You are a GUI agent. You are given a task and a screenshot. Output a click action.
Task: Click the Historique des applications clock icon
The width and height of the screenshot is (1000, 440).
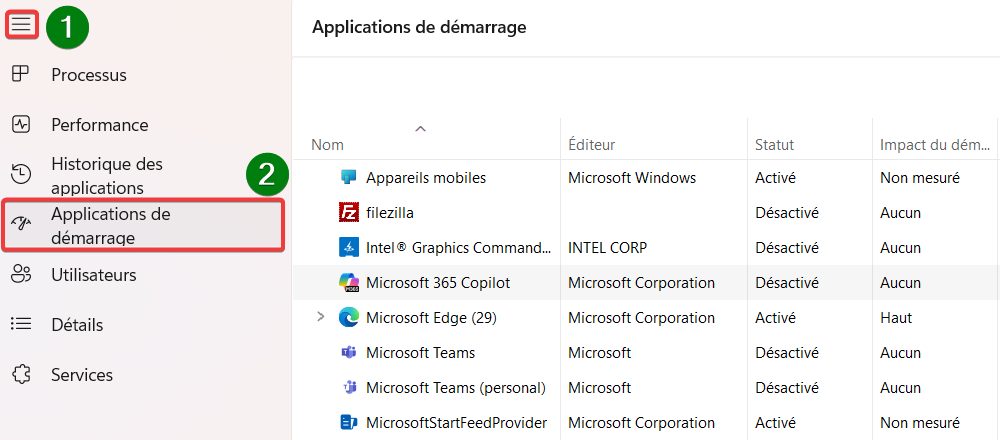pyautogui.click(x=21, y=174)
